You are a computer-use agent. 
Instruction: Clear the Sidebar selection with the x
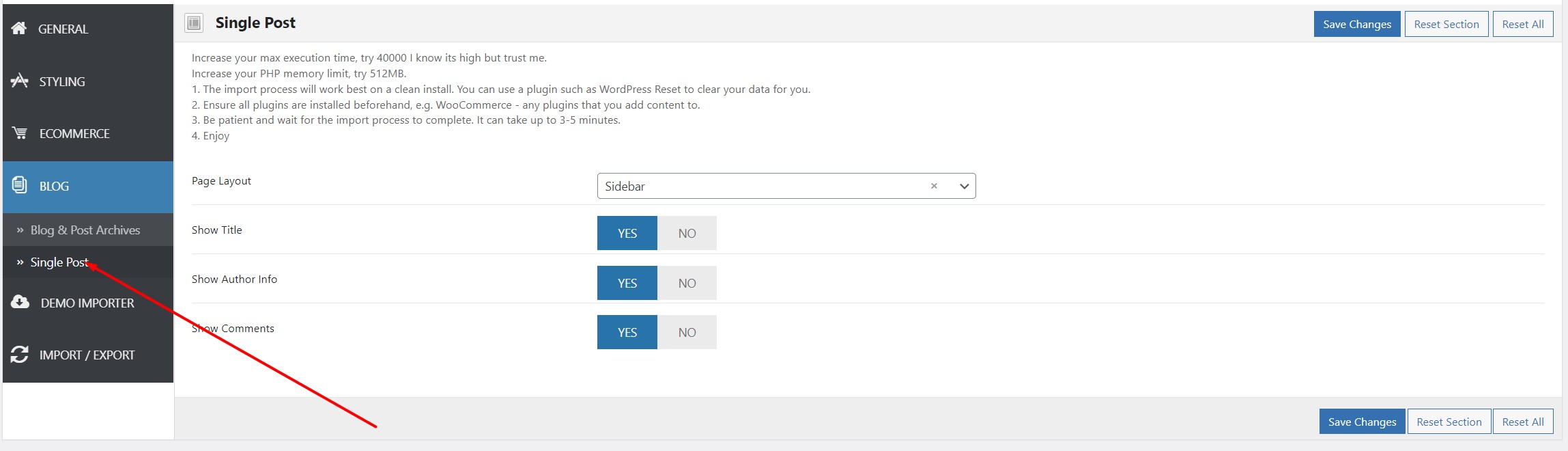click(x=934, y=186)
